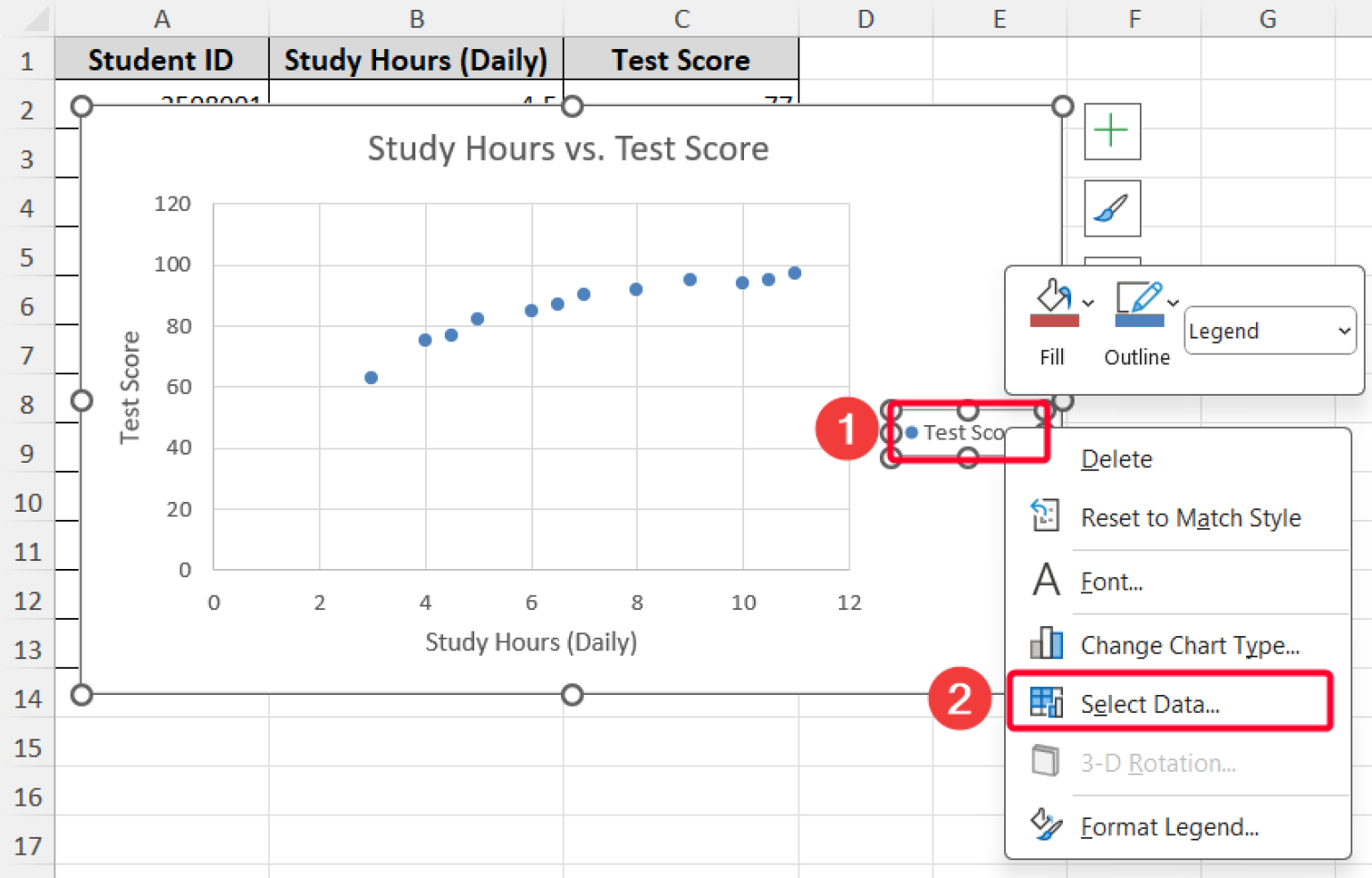Open the Fill color dropdown arrow

1087,302
